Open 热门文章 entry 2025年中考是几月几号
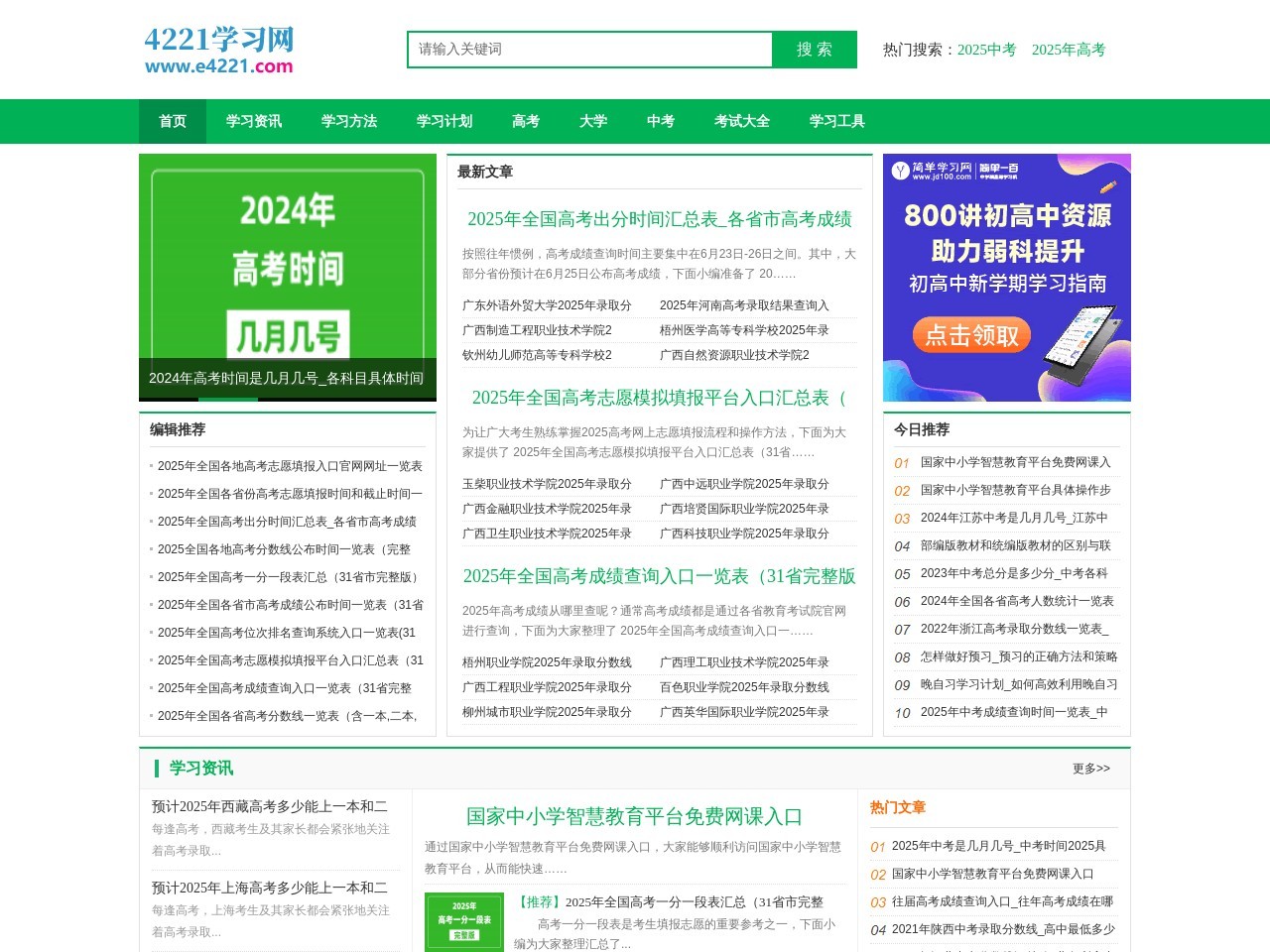 pyautogui.click(x=1000, y=846)
